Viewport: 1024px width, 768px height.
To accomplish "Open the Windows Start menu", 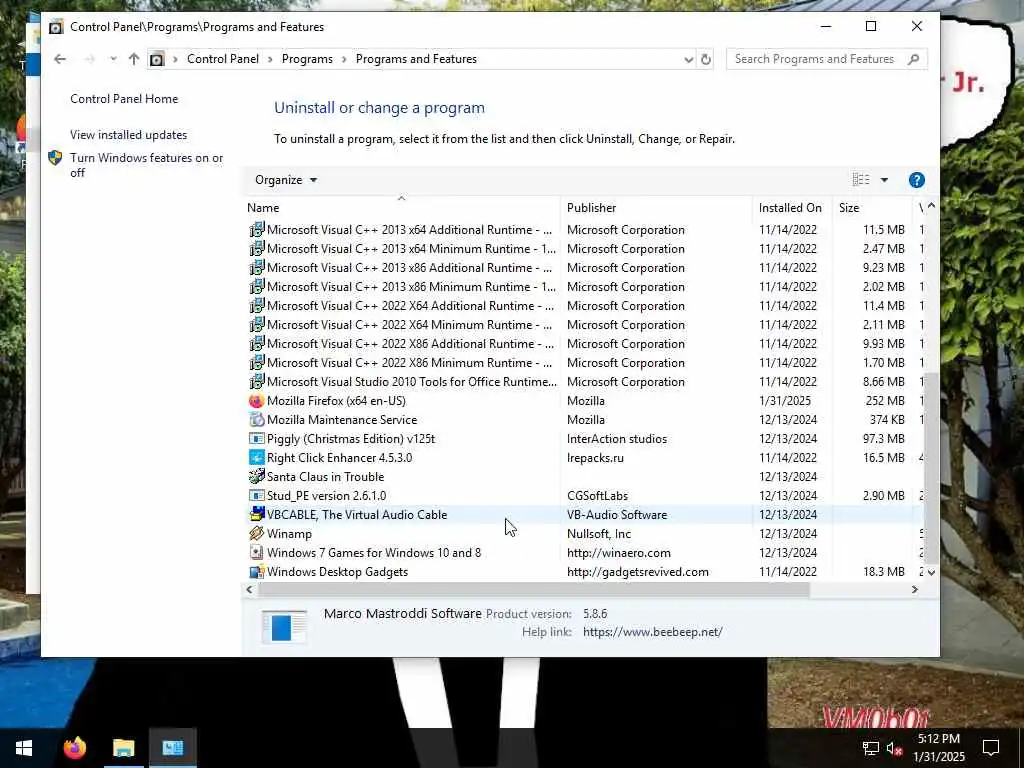I will tap(24, 748).
